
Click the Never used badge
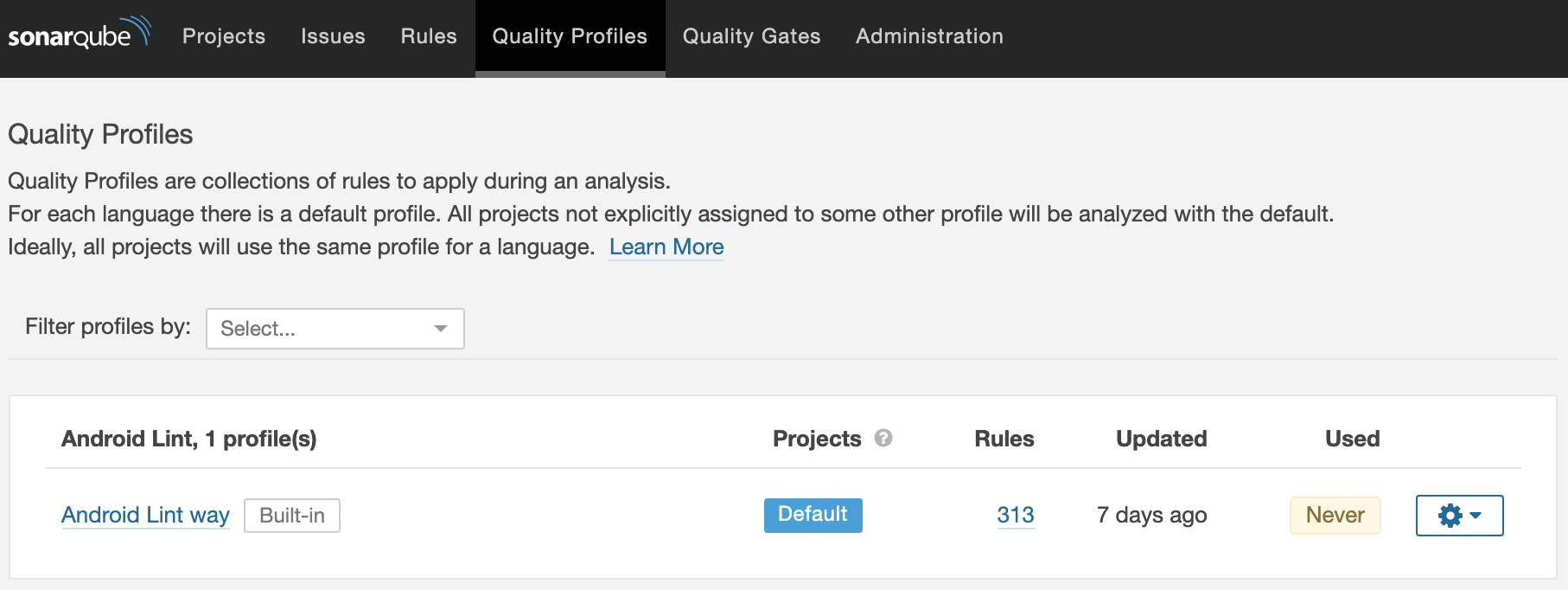click(1335, 516)
